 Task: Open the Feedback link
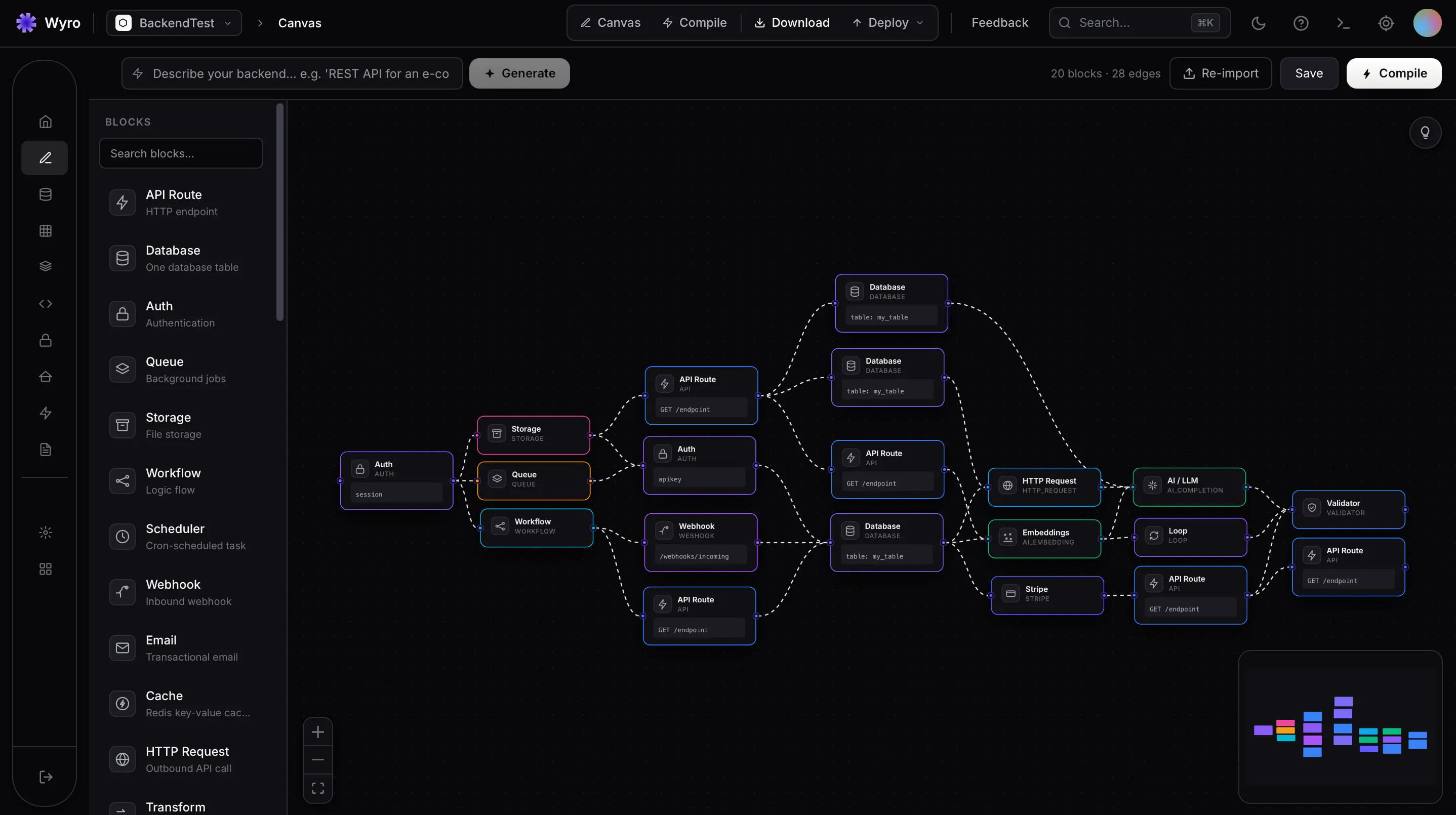(x=999, y=23)
